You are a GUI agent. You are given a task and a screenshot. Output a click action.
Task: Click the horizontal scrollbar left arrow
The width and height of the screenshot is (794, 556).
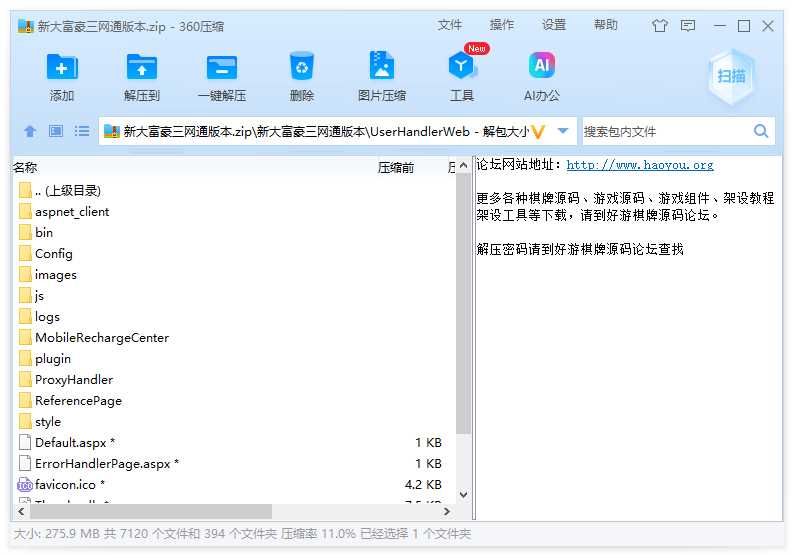pyautogui.click(x=21, y=511)
